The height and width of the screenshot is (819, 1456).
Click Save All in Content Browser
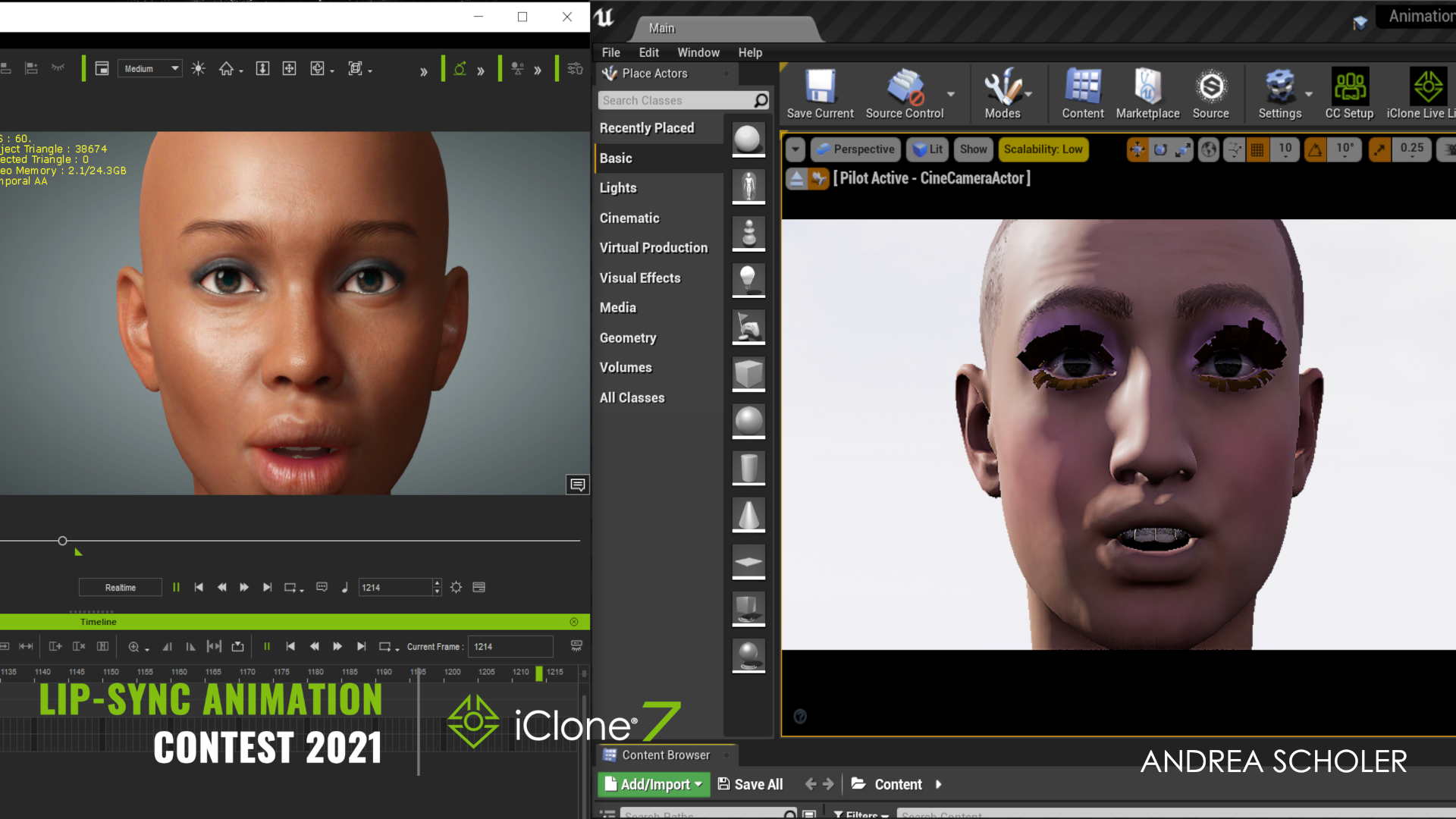tap(750, 784)
